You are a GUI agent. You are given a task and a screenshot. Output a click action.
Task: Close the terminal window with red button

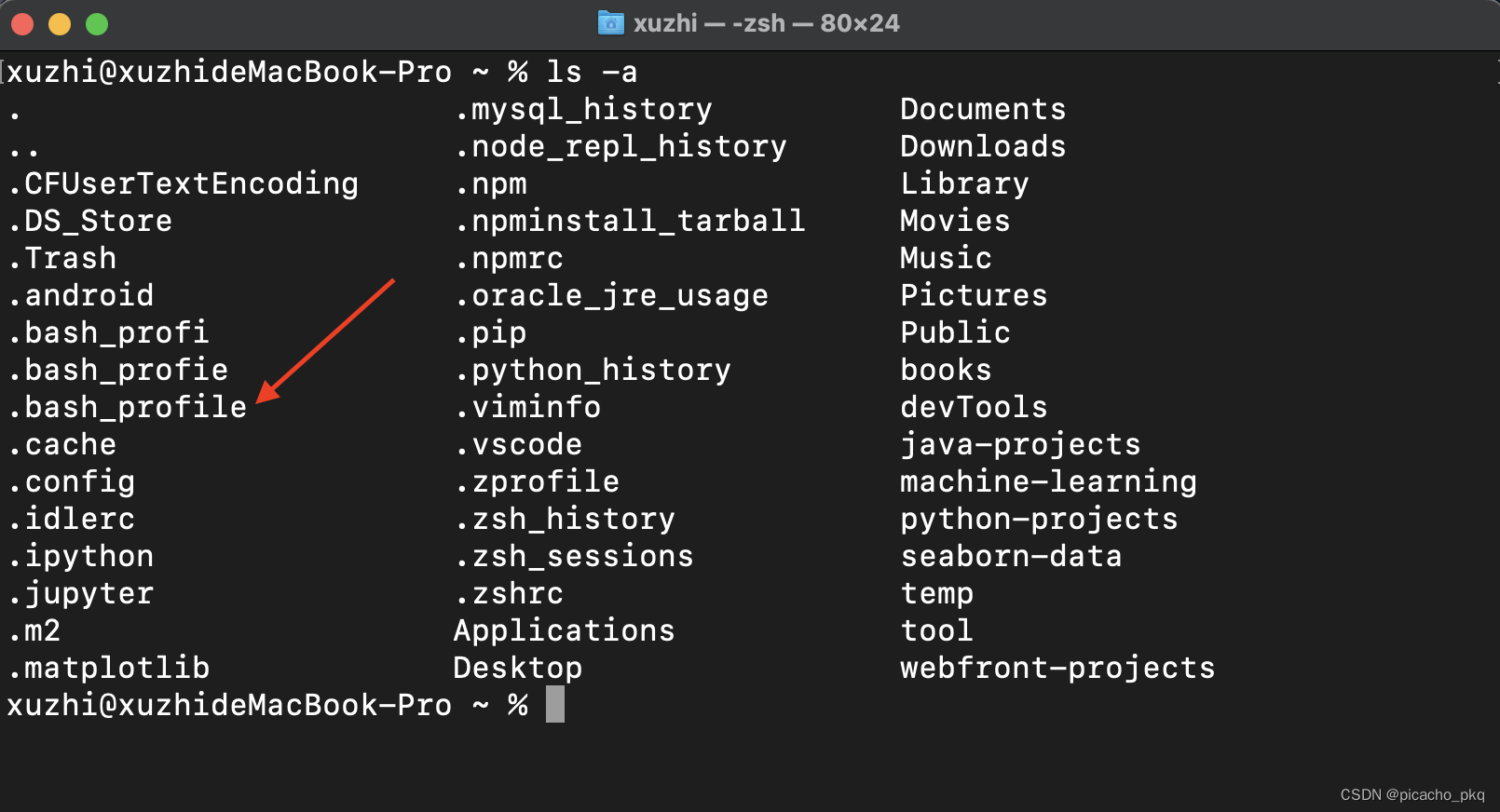22,24
